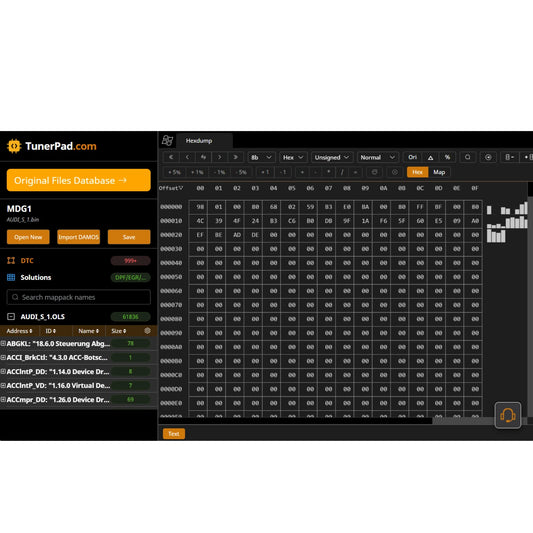Click the circled-x reset icon in second toolbar row
Image resolution: width=533 pixels, height=533 pixels.
pyautogui.click(x=395, y=172)
